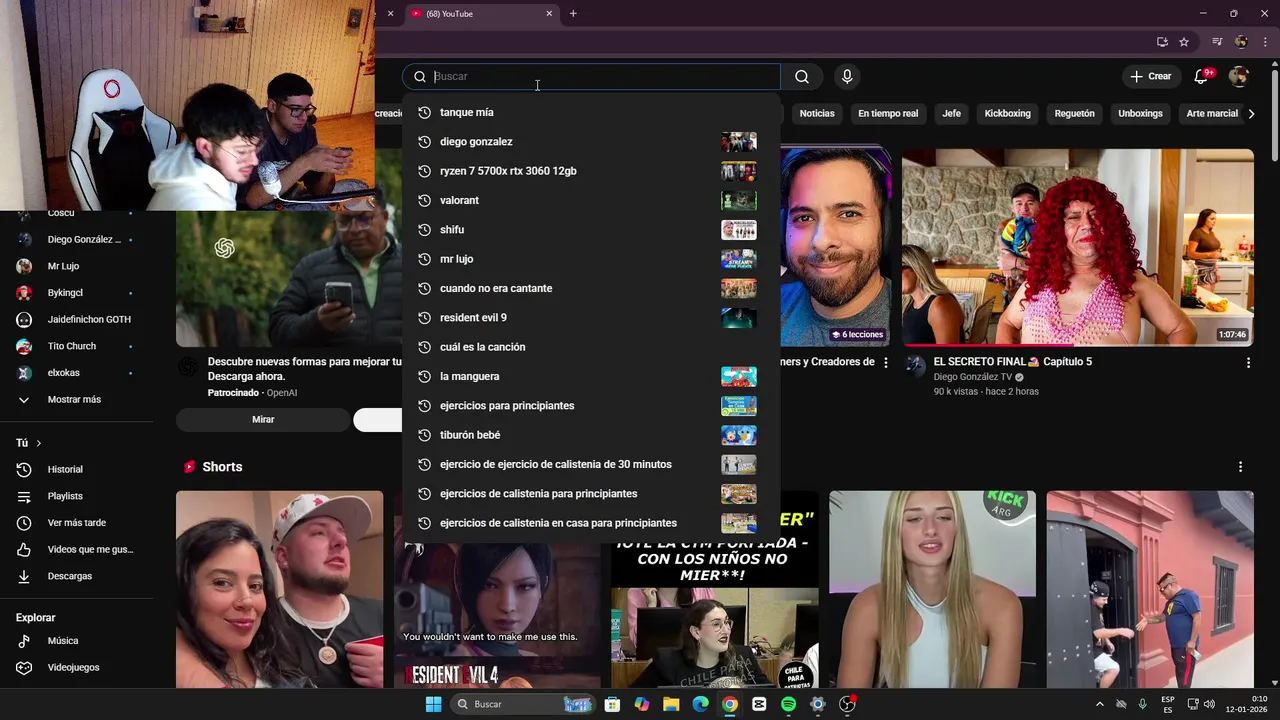
Task: Open YouTube account avatar menu
Action: point(1239,77)
